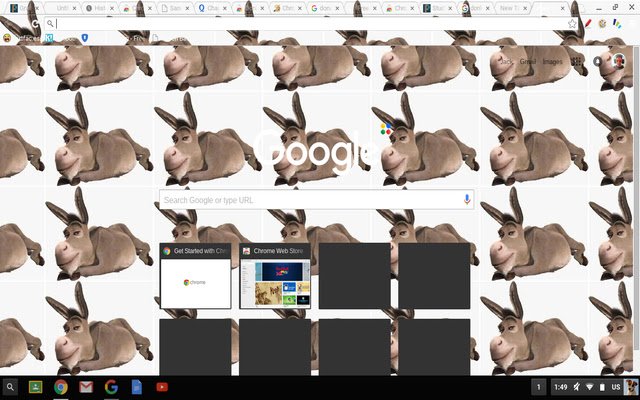Click the user avatar in the shelf
Viewport: 640px width, 400px height.
click(631, 387)
